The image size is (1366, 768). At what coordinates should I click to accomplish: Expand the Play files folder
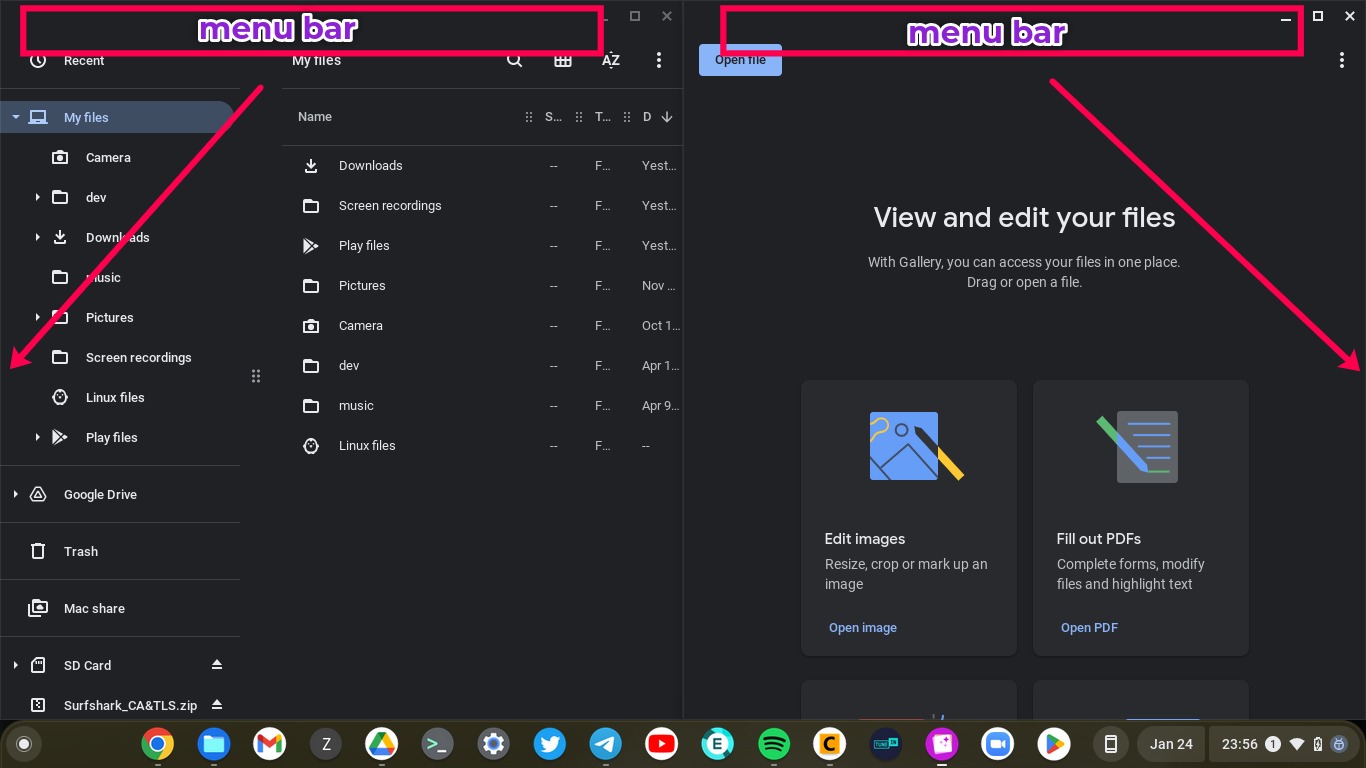coord(37,437)
